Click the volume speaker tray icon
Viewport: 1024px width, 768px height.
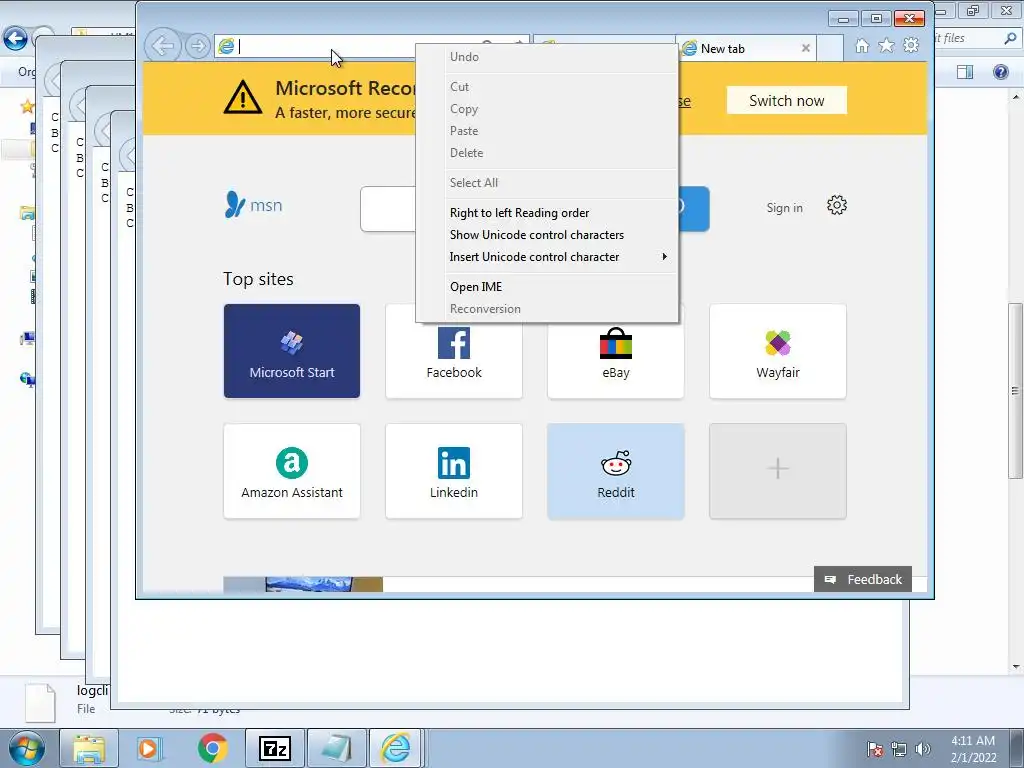pyautogui.click(x=923, y=749)
